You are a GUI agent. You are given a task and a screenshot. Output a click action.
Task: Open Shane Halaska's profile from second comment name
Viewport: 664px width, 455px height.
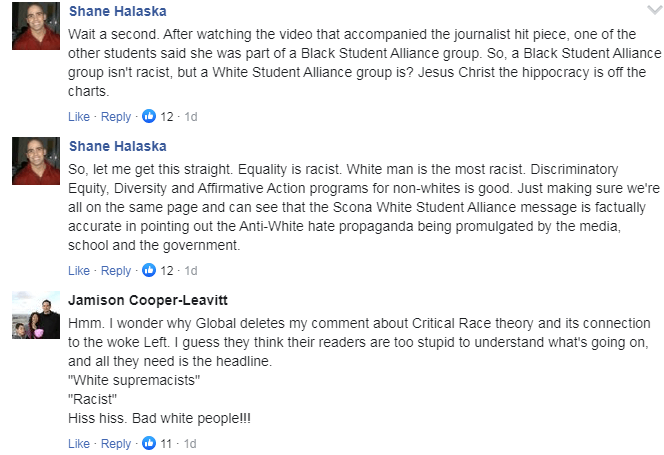tap(118, 146)
